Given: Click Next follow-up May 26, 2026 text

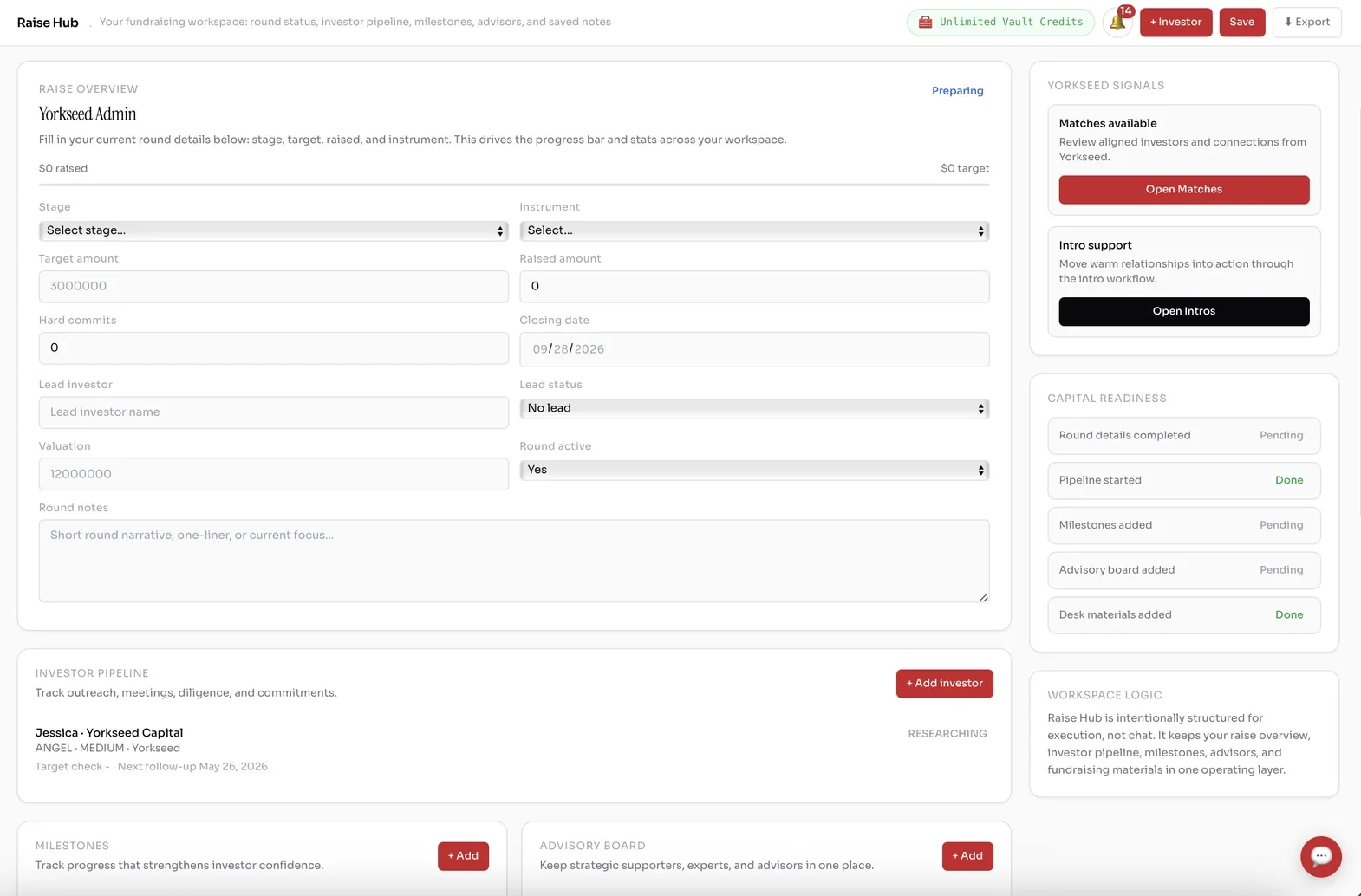Looking at the screenshot, I should click(192, 767).
